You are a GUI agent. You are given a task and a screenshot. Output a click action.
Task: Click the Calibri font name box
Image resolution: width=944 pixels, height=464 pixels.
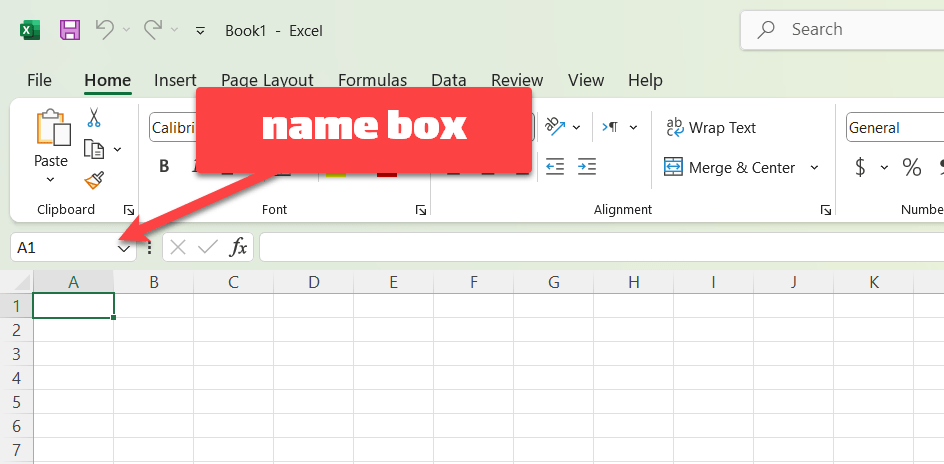(173, 128)
